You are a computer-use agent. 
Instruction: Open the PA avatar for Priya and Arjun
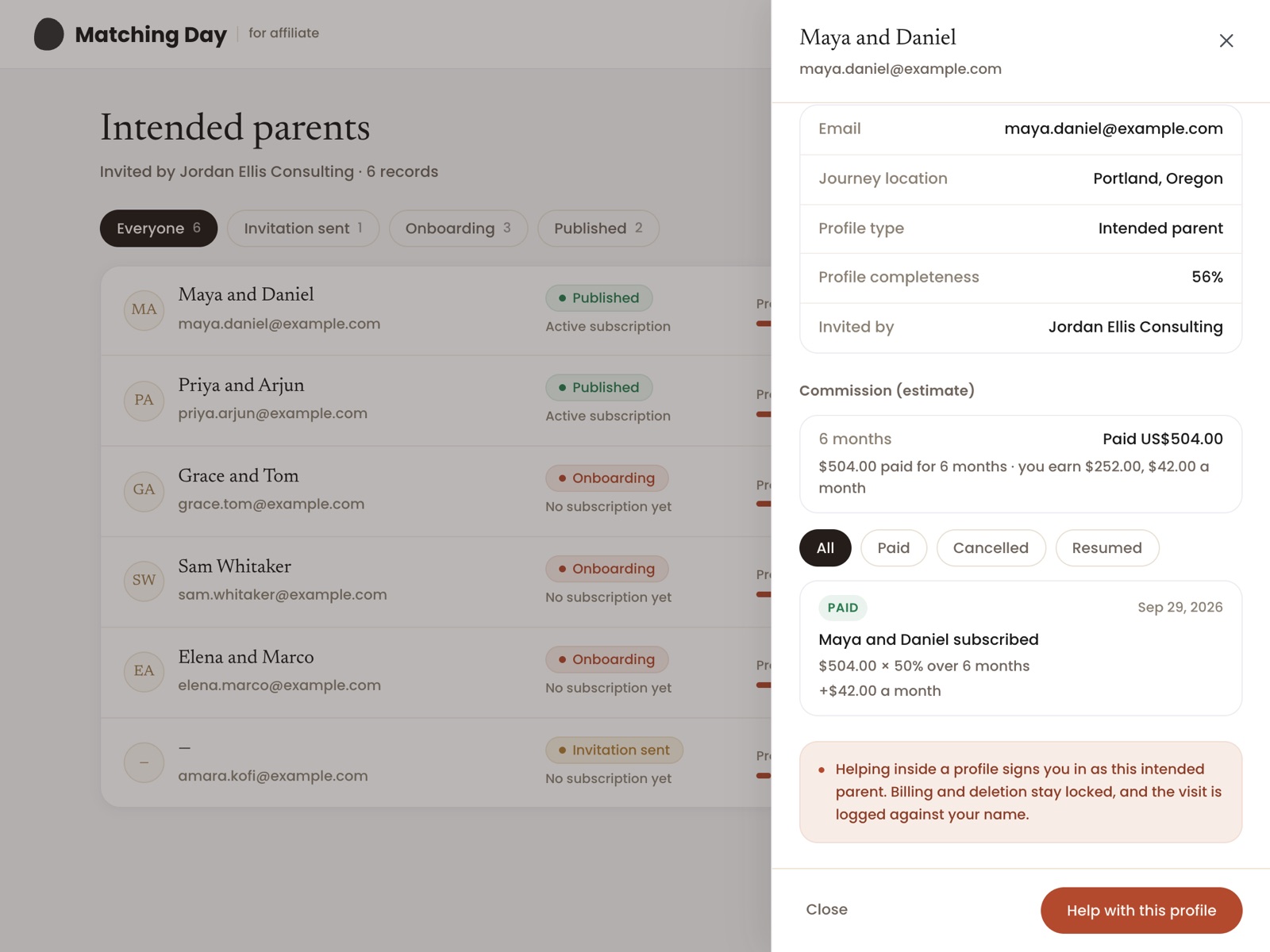tap(144, 400)
